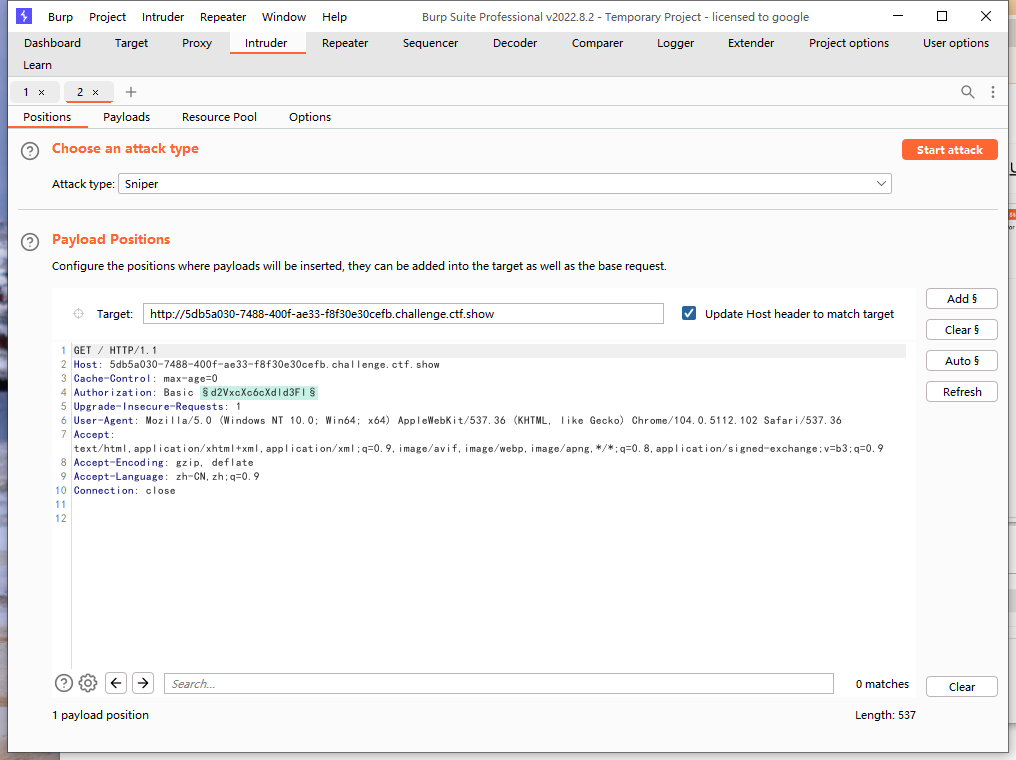Open the User options tab
Viewport: 1016px width, 760px height.
click(x=956, y=43)
